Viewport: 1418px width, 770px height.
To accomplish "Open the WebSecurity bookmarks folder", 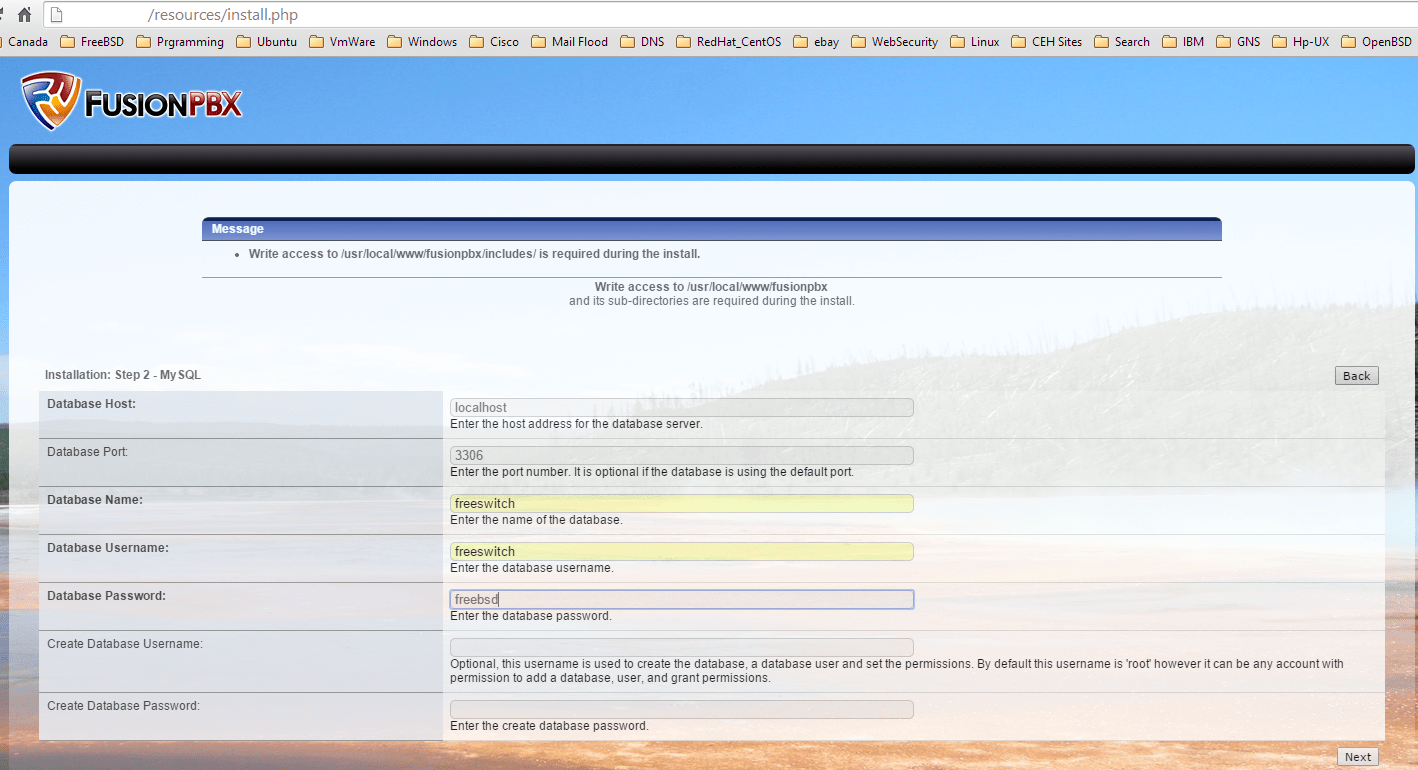I will 894,41.
